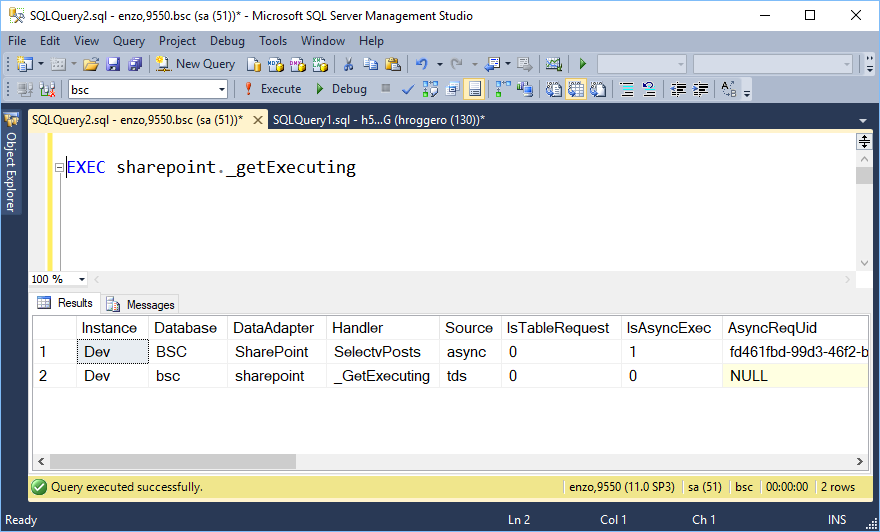The image size is (880, 532).
Task: Switch to the Messages tab
Action: [141, 304]
